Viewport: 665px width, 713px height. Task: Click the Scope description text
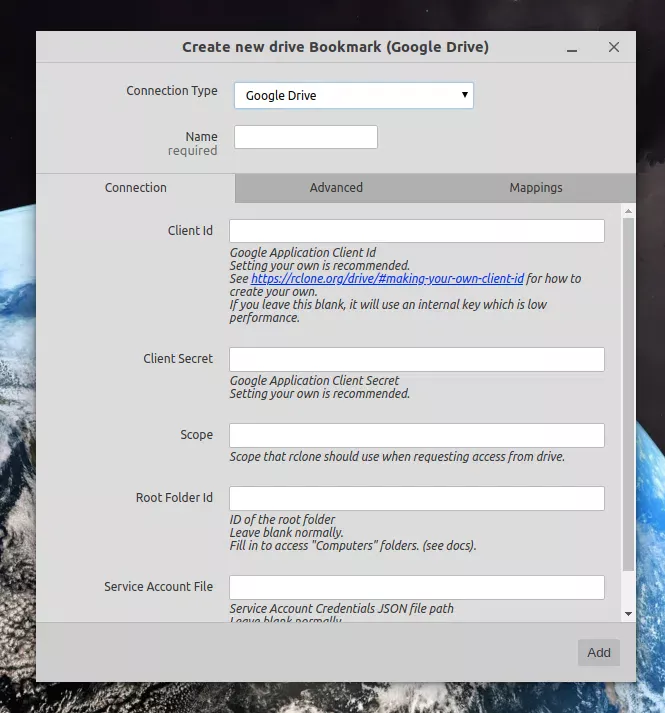coord(397,457)
